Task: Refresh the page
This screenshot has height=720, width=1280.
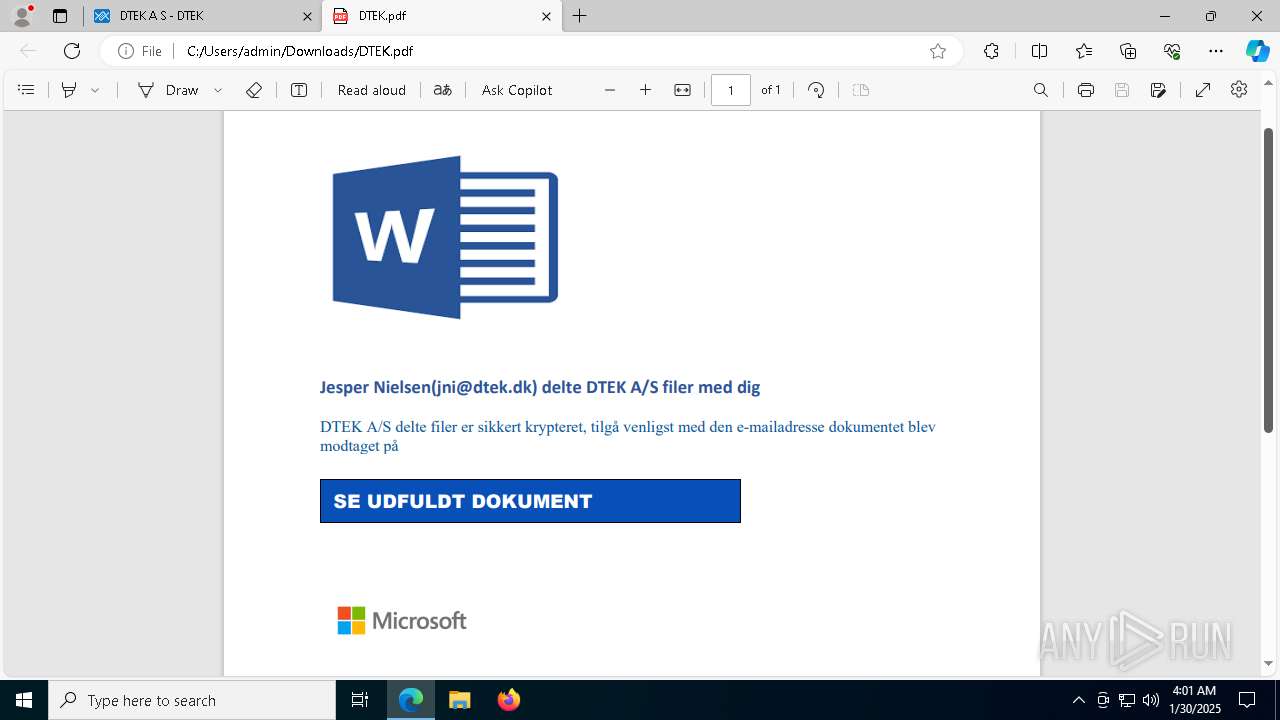Action: 72,51
